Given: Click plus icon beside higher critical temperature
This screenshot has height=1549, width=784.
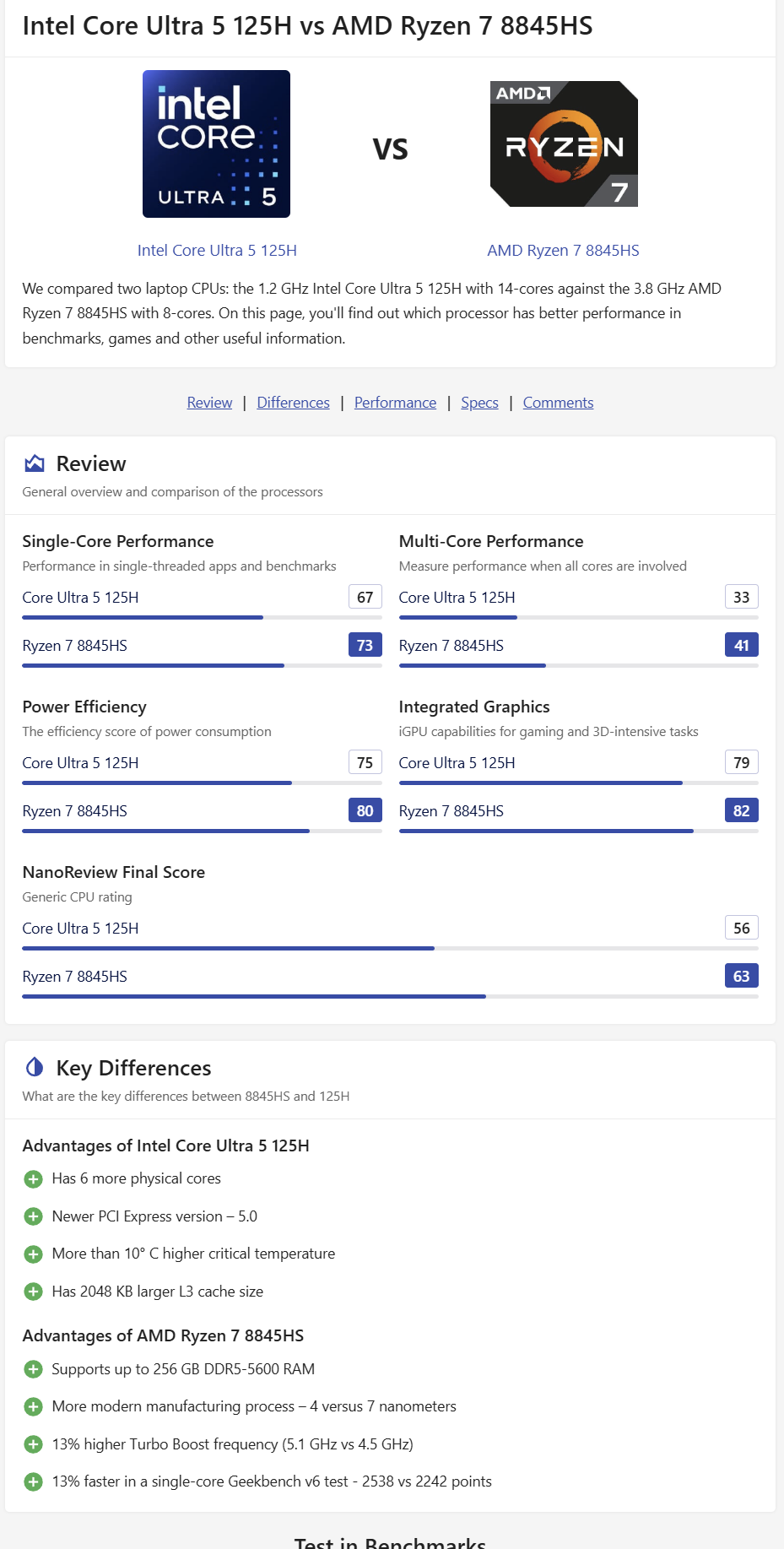Looking at the screenshot, I should coord(34,1254).
